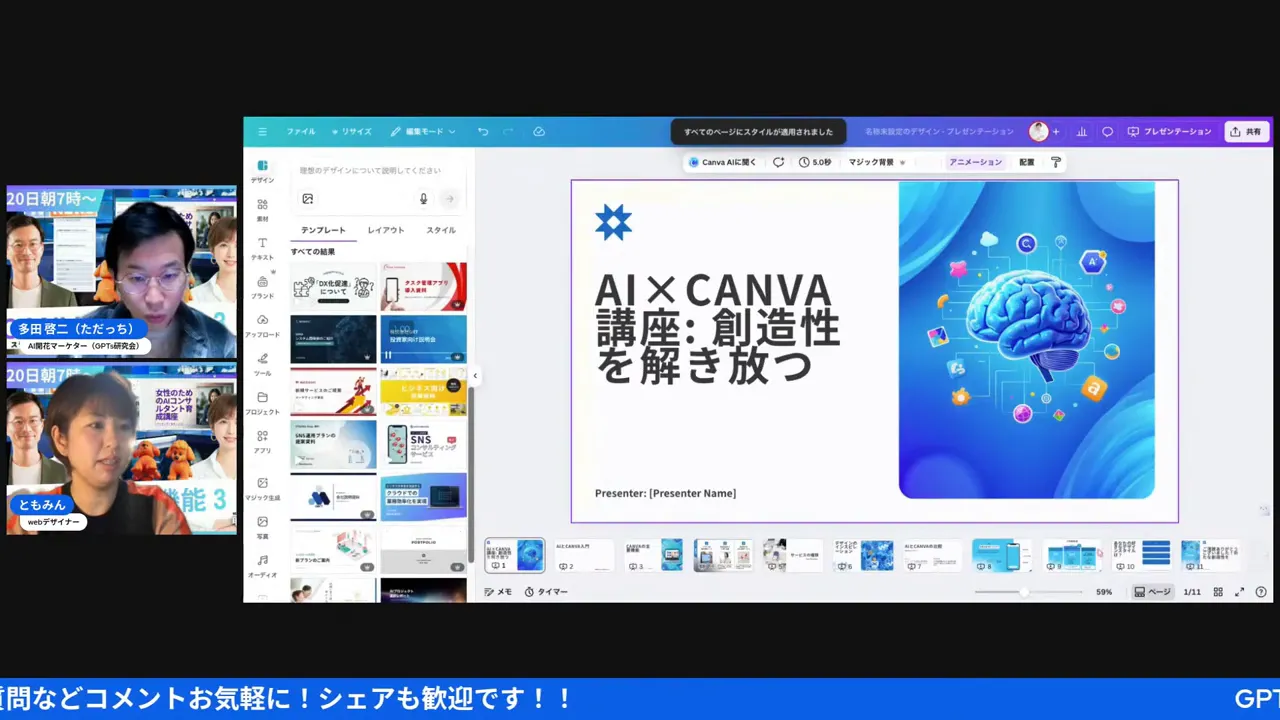This screenshot has width=1280, height=720.
Task: Click the 共有 (Share) button
Action: pos(1246,131)
